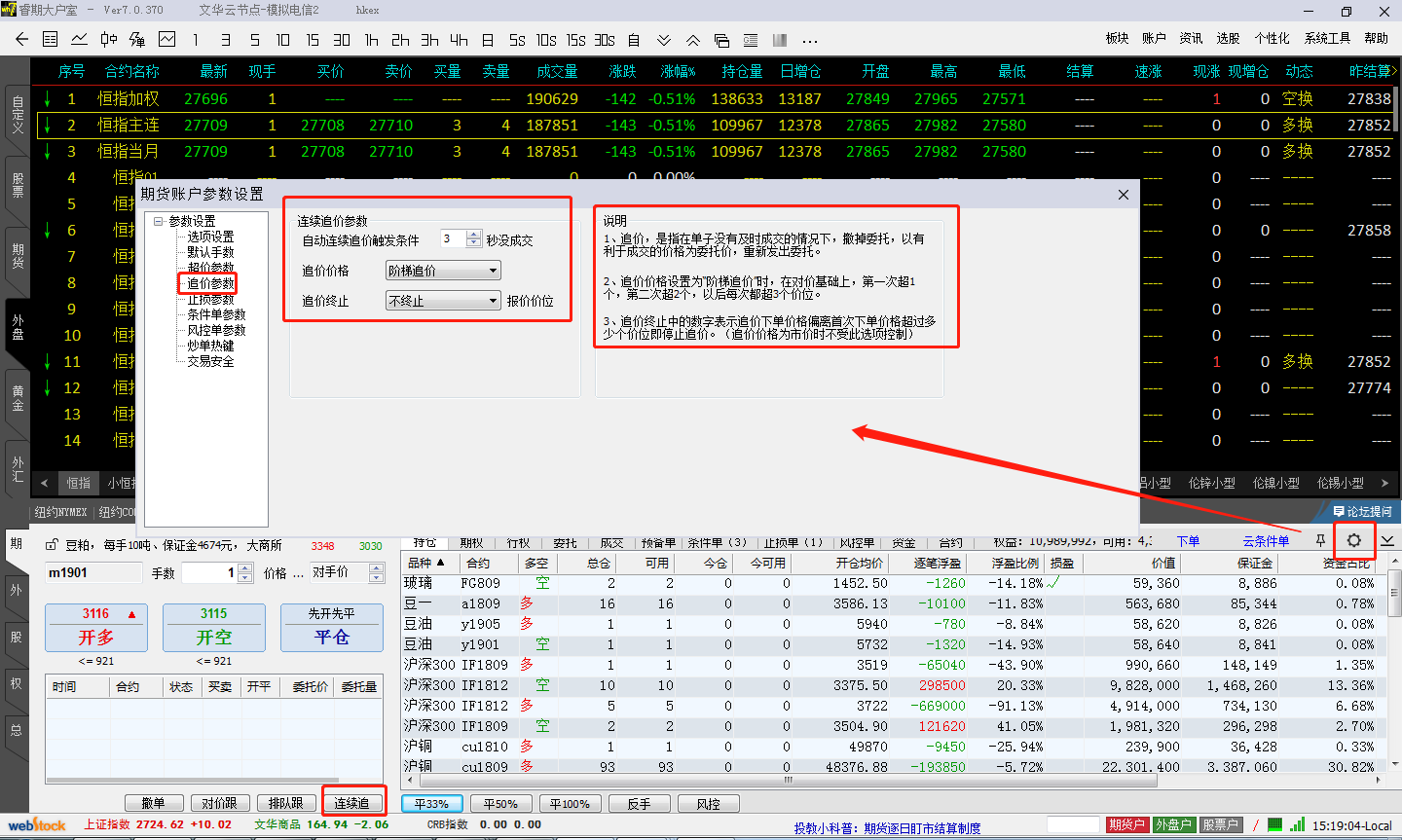Open the 系统工具 menu
Image resolution: width=1402 pixels, height=840 pixels.
tap(1327, 38)
